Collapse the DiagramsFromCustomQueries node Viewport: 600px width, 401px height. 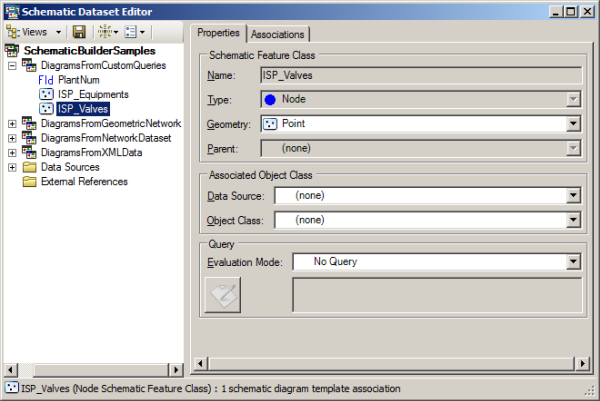coord(12,65)
